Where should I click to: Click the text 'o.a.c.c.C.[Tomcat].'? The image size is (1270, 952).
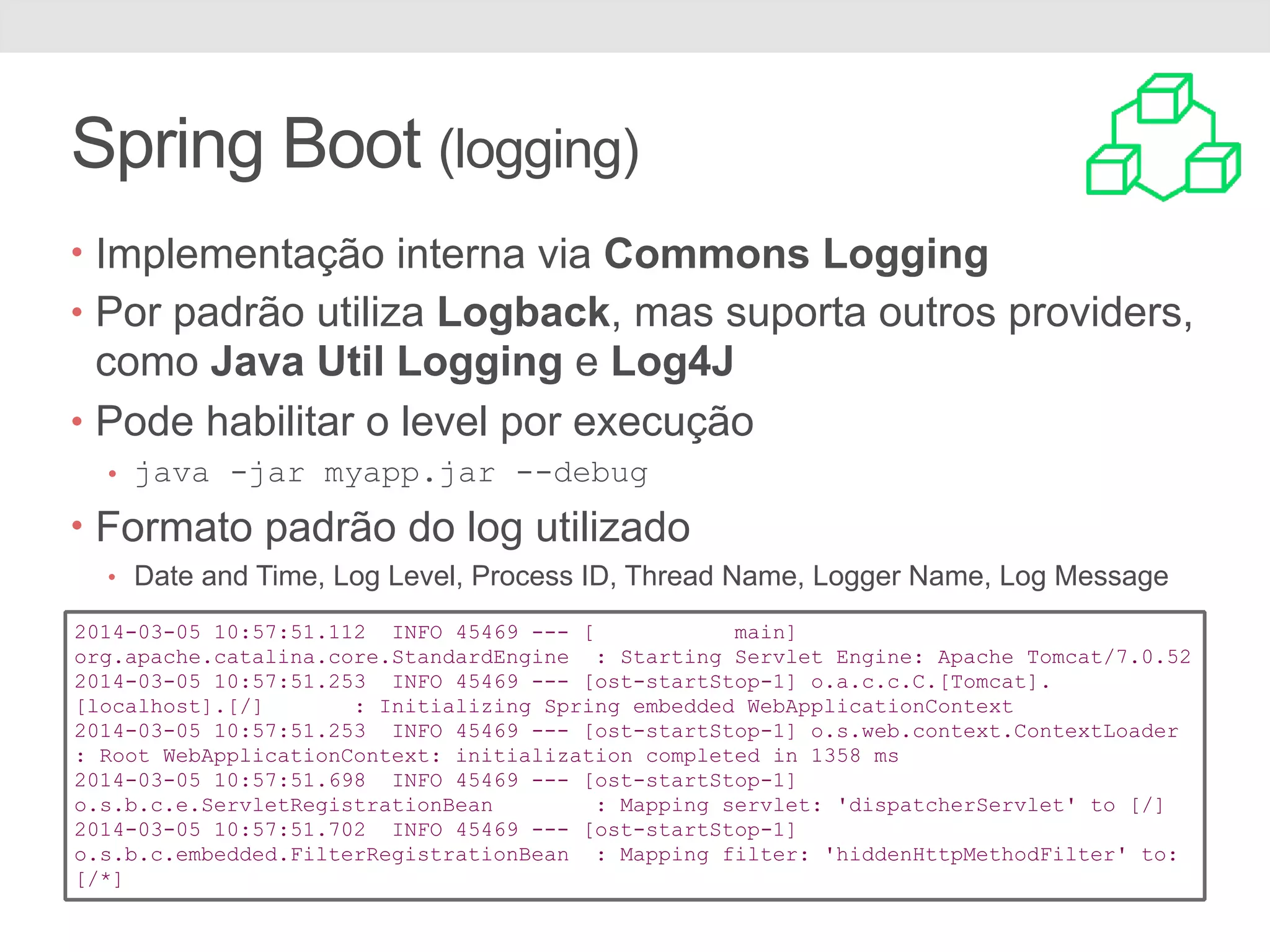click(x=931, y=682)
